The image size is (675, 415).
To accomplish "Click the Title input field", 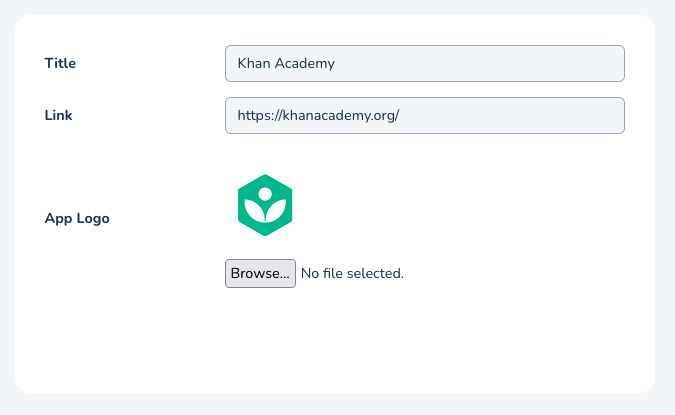I will (424, 63).
